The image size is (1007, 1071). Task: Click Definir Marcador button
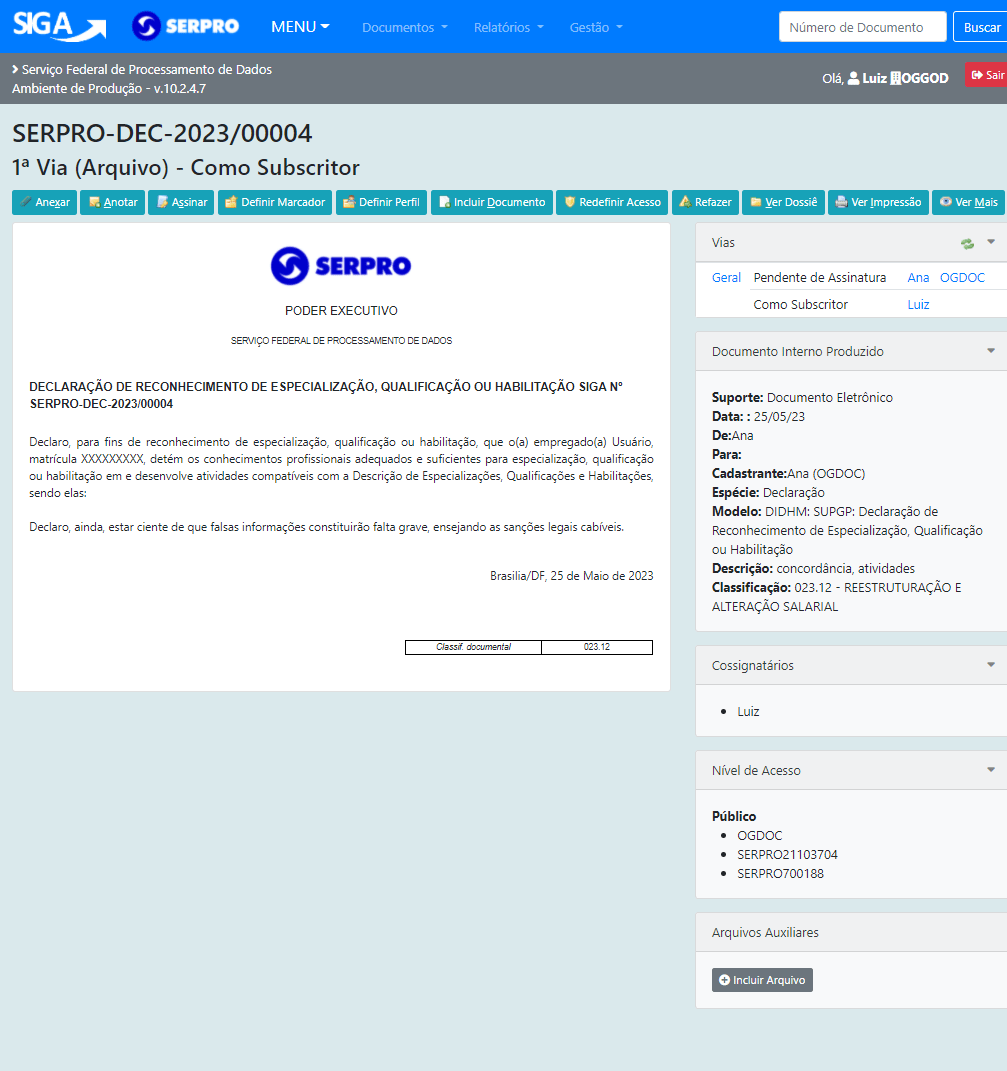click(275, 202)
